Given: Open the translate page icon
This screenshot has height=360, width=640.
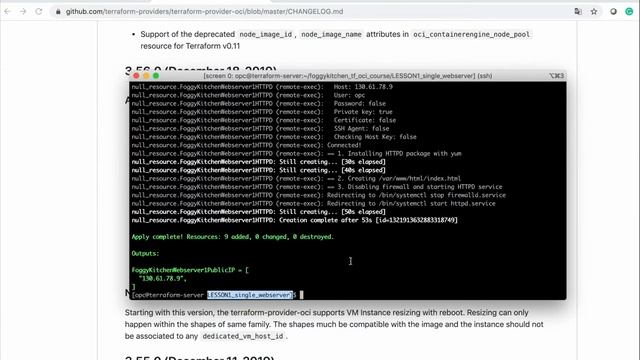Looking at the screenshot, I should click(578, 11).
